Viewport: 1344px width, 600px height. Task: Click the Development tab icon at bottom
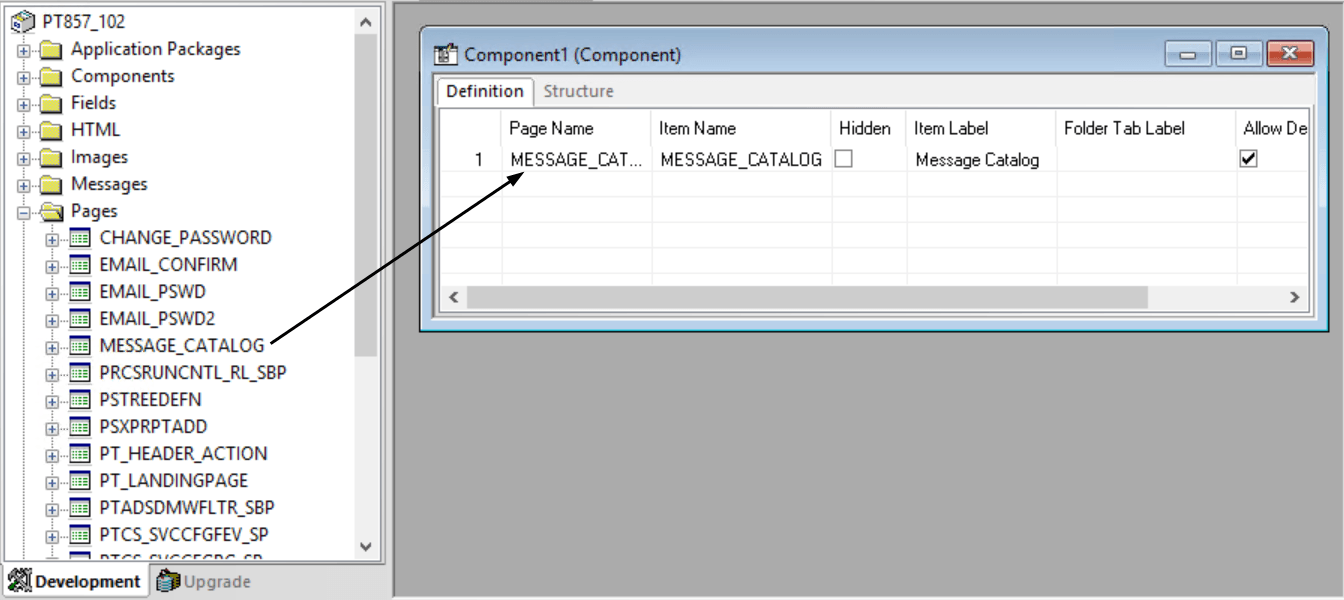[x=20, y=581]
